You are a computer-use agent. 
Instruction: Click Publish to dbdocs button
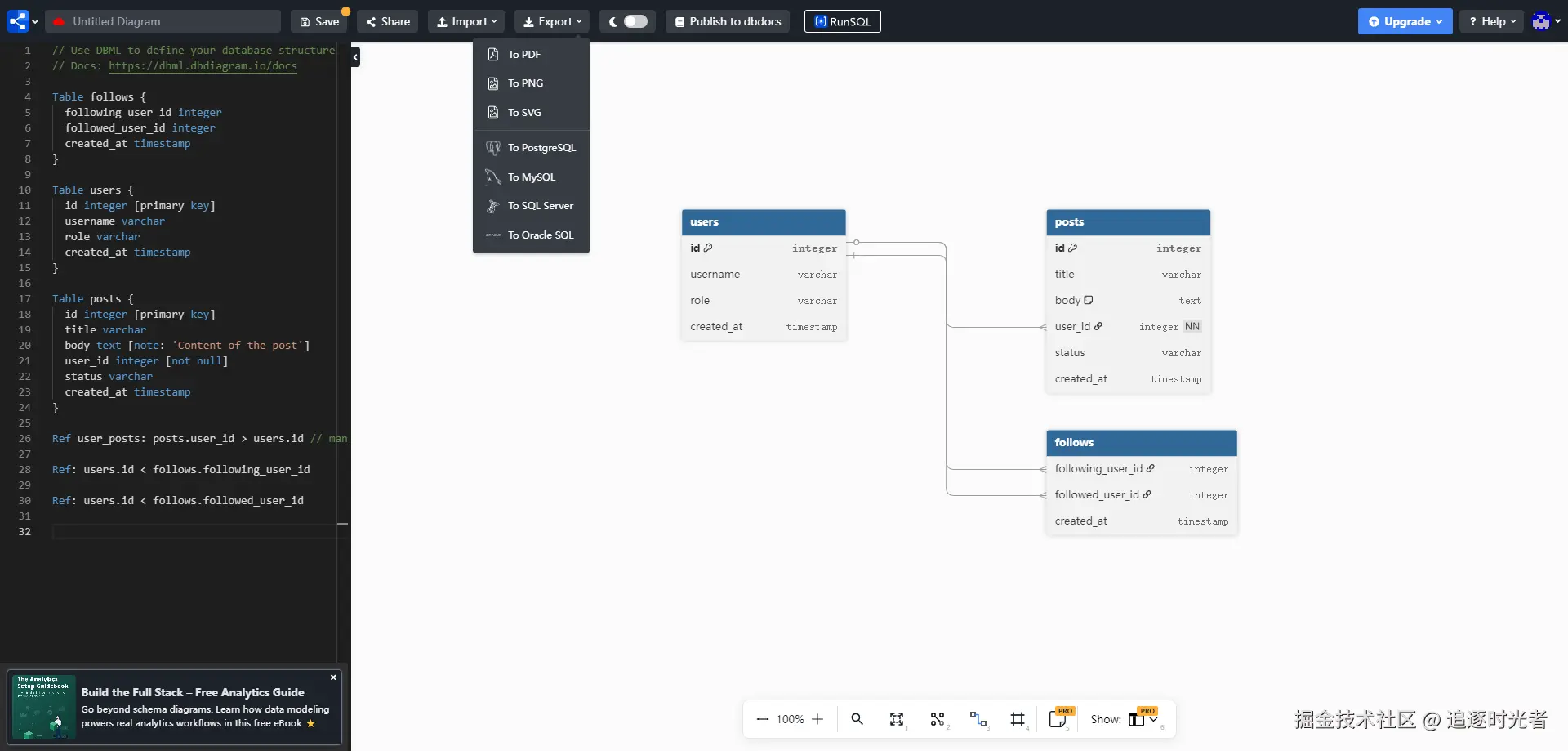(x=728, y=21)
